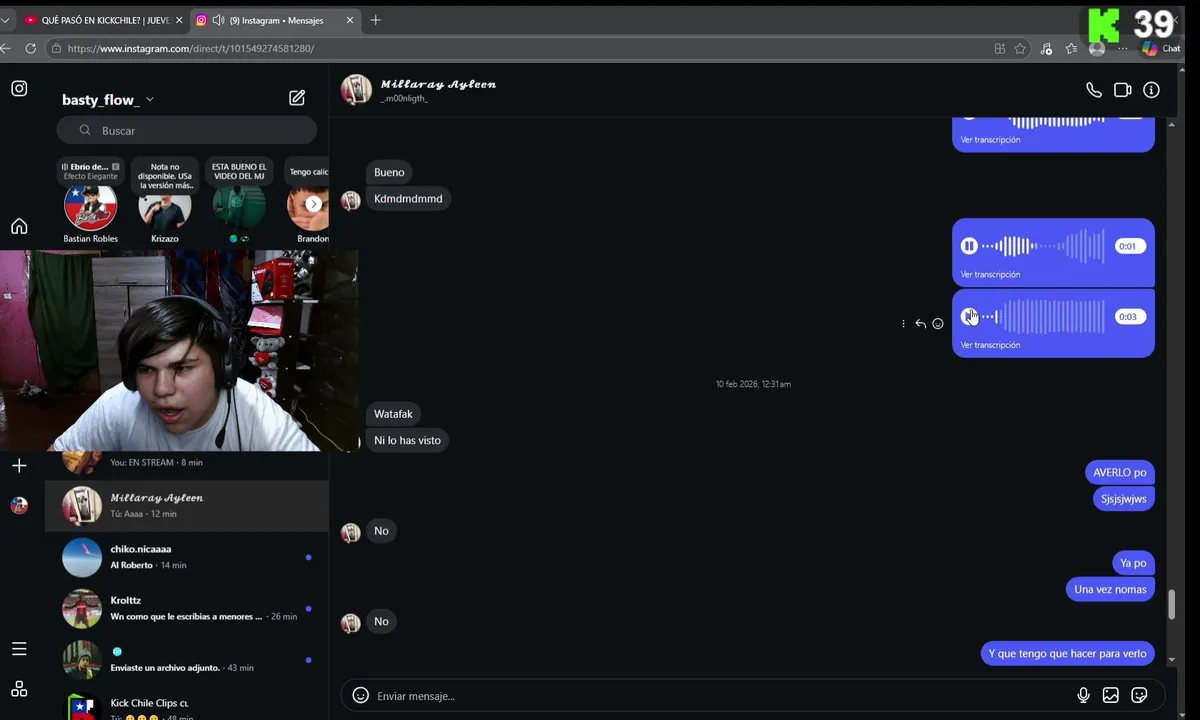Play the 0:03 voice message

coord(969,316)
